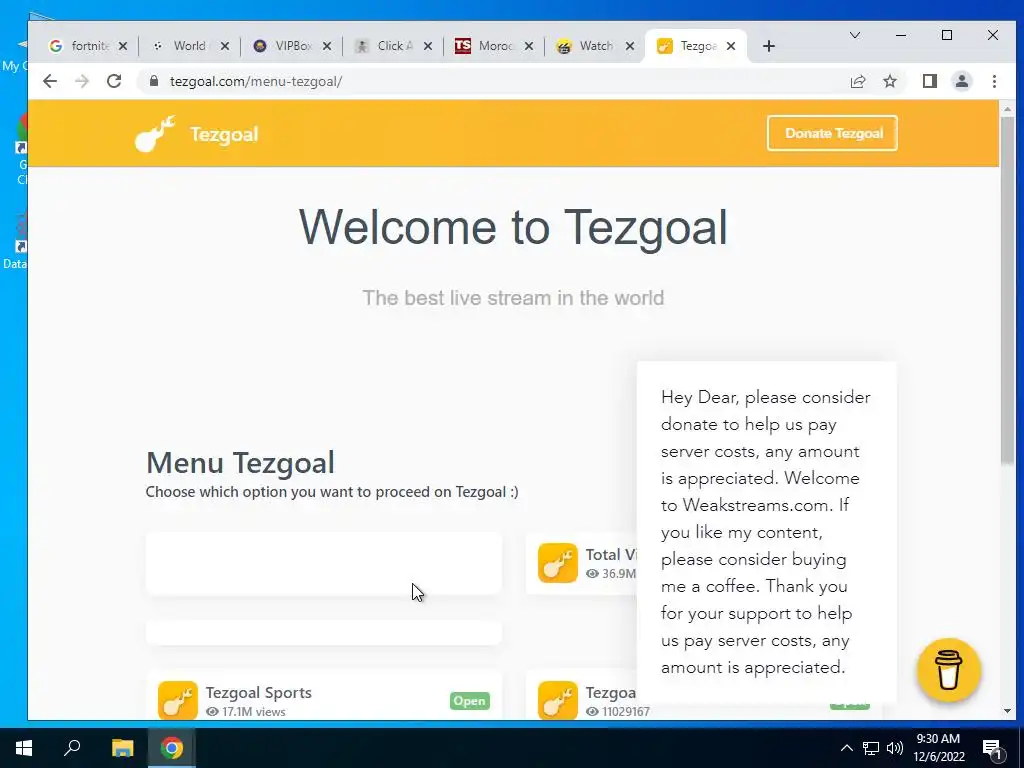Click the Total Views card icon
Viewport: 1024px width, 768px height.
[558, 562]
